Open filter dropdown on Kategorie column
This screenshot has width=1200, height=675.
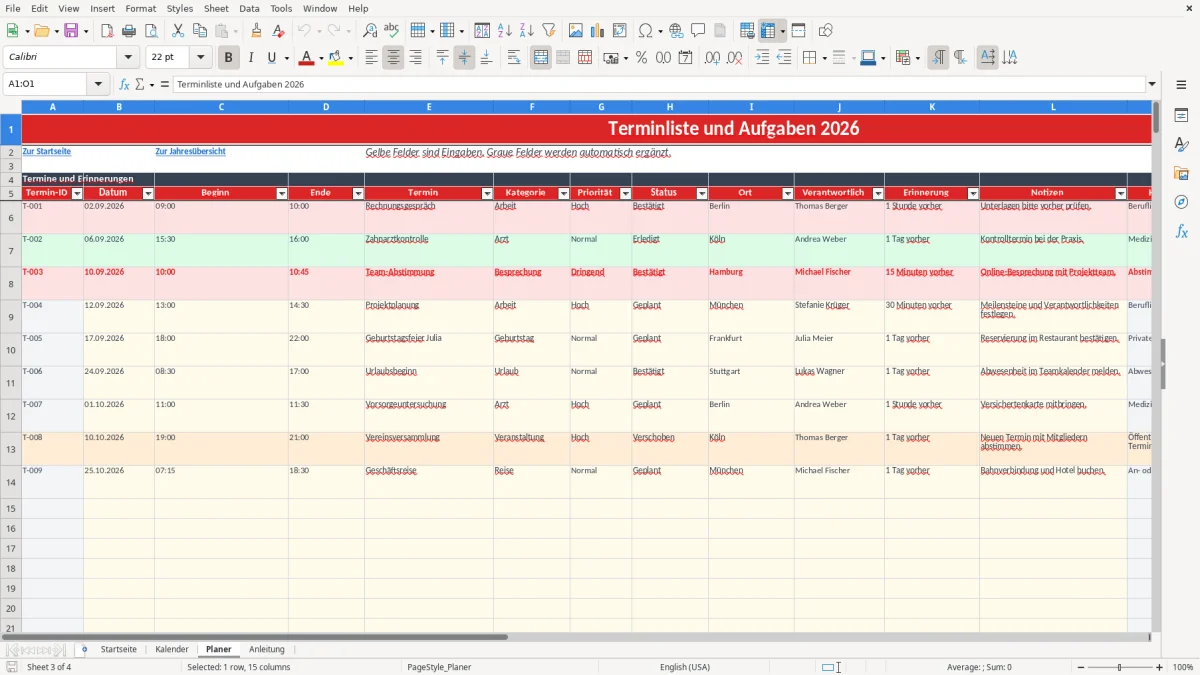pyautogui.click(x=564, y=193)
